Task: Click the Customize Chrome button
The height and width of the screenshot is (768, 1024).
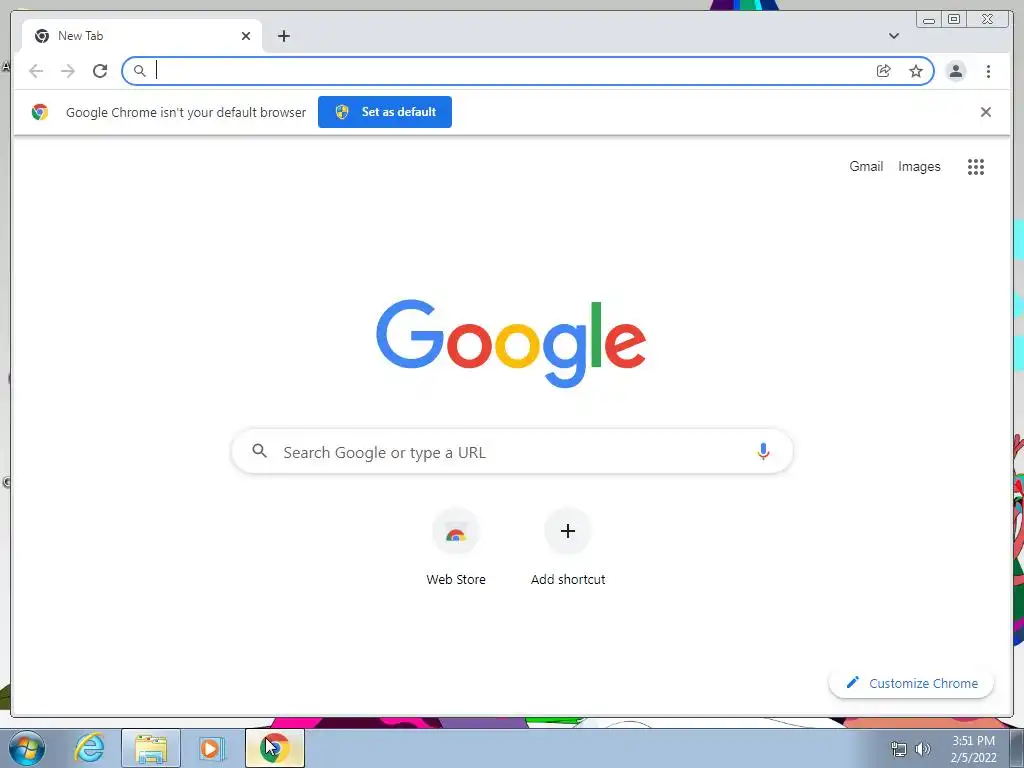Action: (912, 683)
